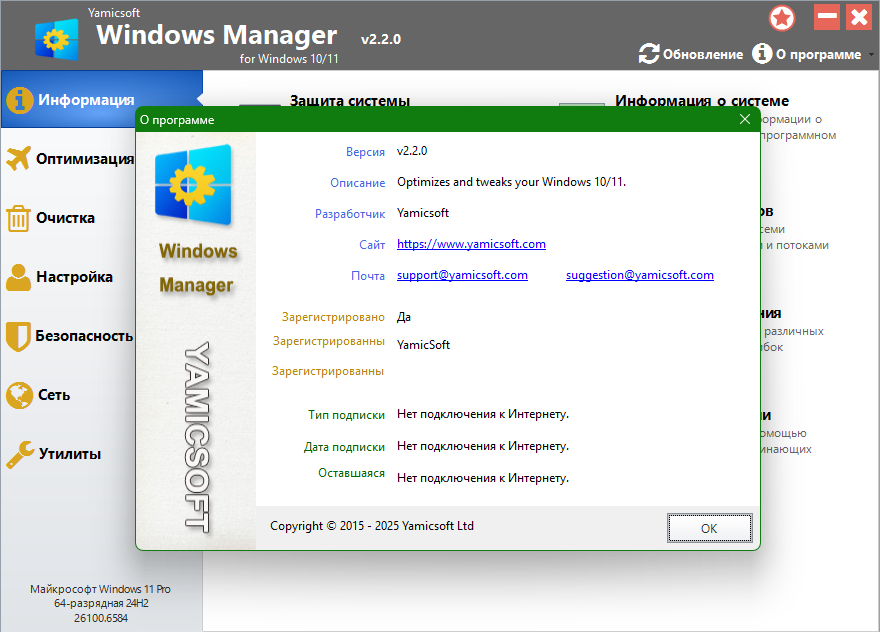Go to the Очистка section
Viewport: 880px width, 632px height.
point(65,218)
